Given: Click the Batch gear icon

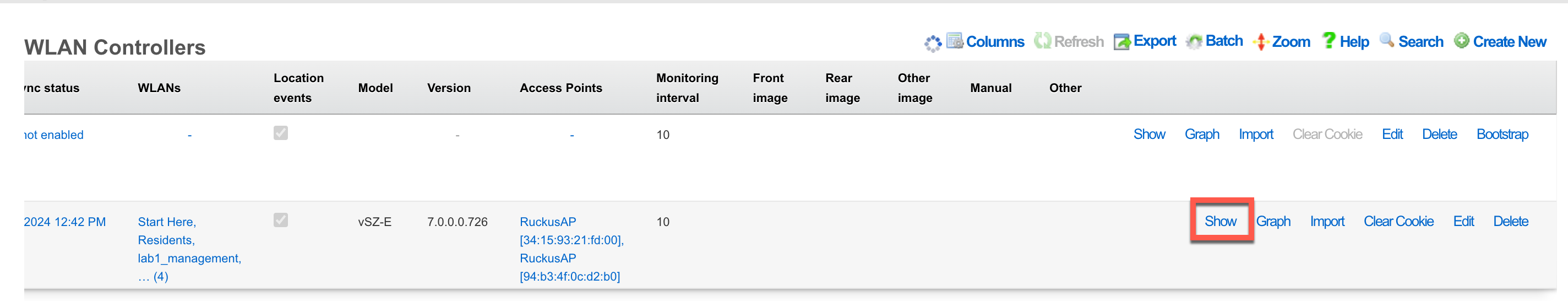Looking at the screenshot, I should [1194, 41].
